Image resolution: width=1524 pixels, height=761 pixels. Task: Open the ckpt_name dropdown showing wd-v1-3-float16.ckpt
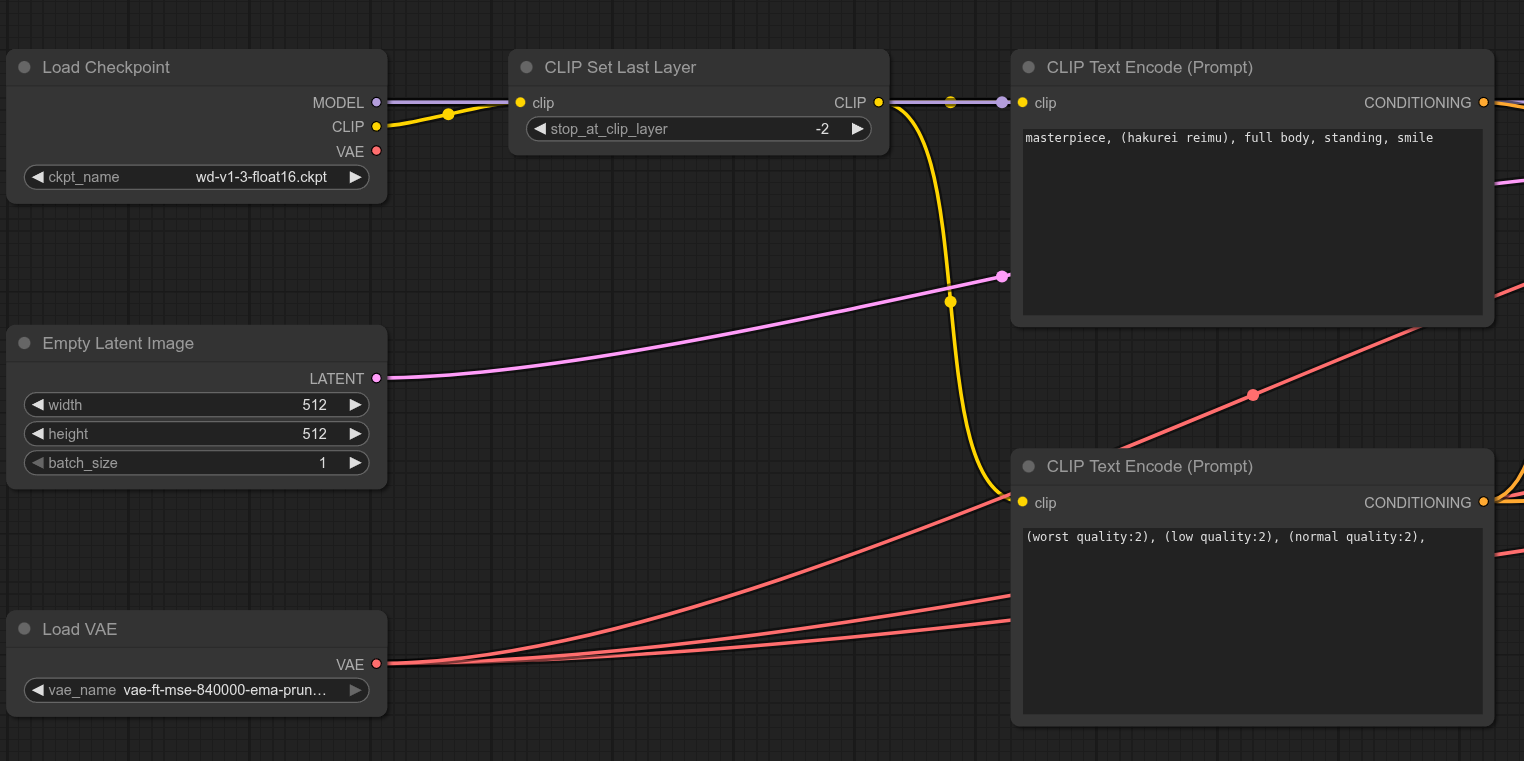pos(197,177)
